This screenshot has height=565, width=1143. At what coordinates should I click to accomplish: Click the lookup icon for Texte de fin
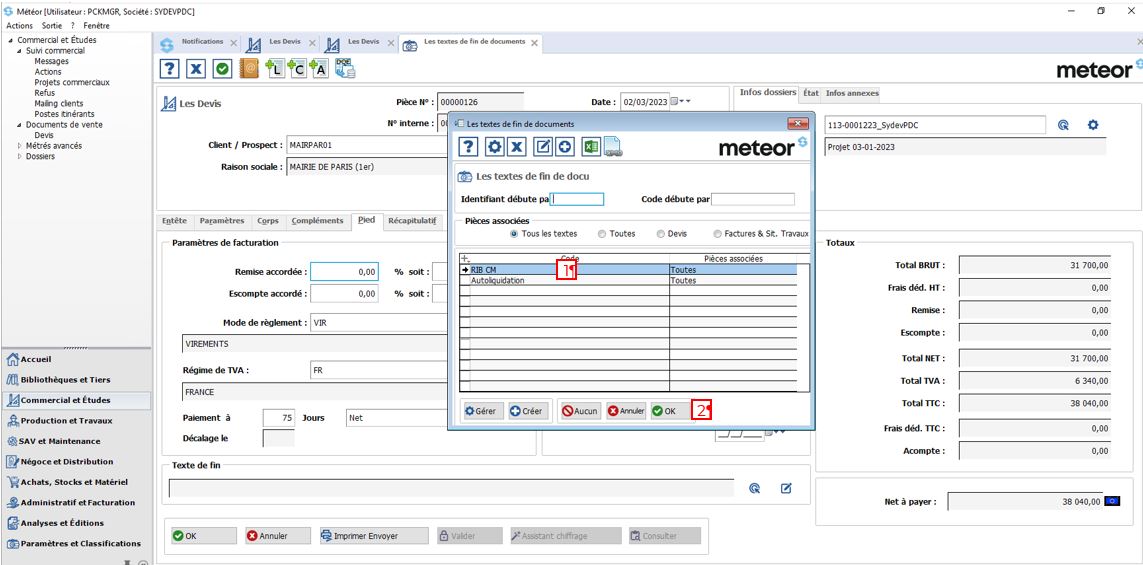pos(754,488)
